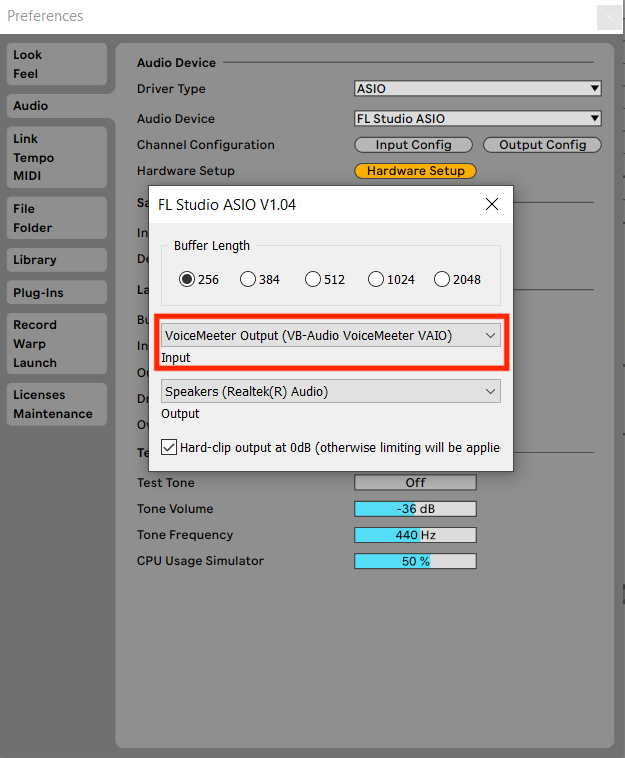Choose 512 buffer length radio button

(x=313, y=279)
